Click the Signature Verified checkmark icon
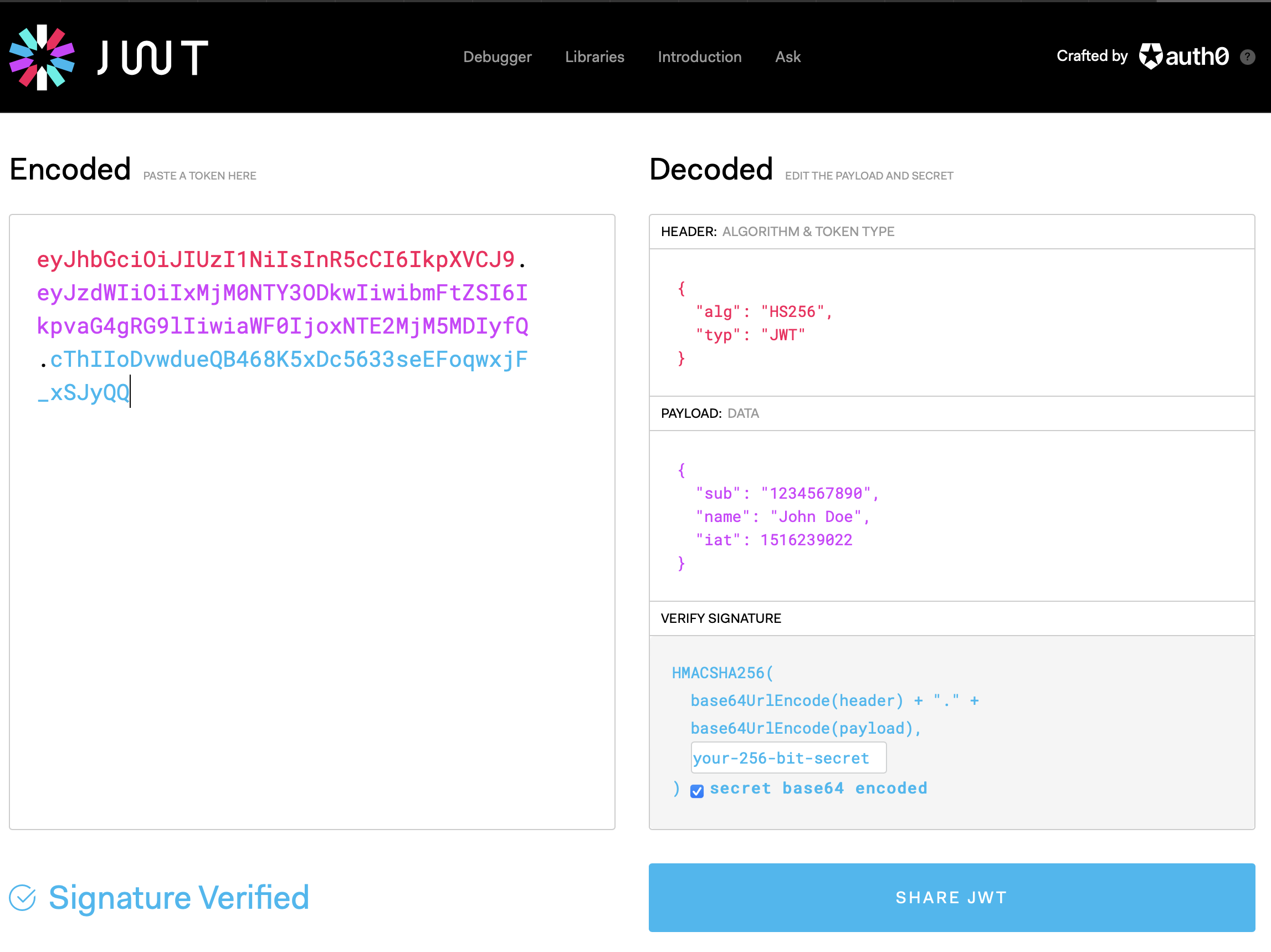The width and height of the screenshot is (1271, 952). pyautogui.click(x=23, y=898)
